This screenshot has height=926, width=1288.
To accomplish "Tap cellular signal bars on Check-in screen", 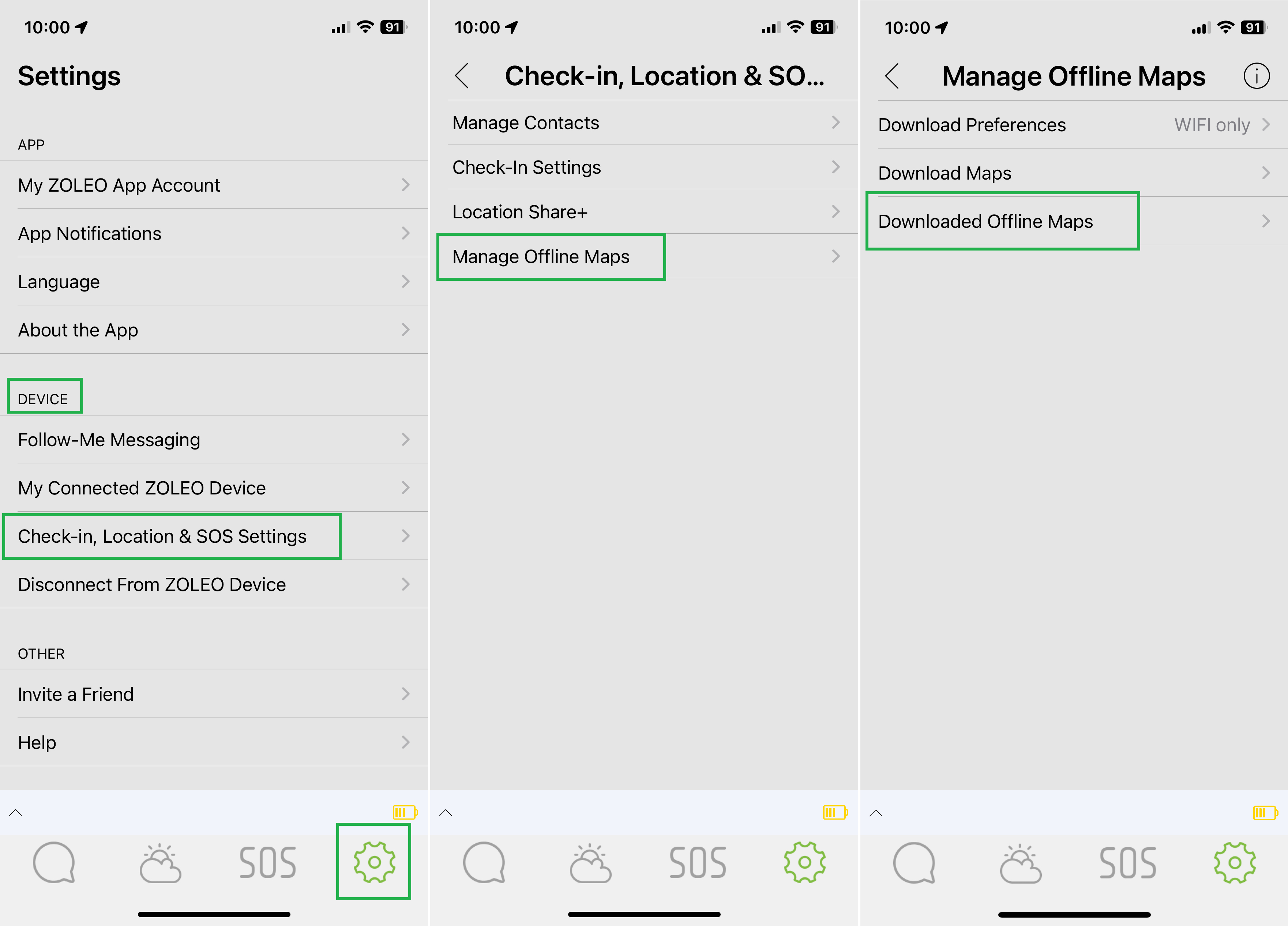I will (x=771, y=27).
